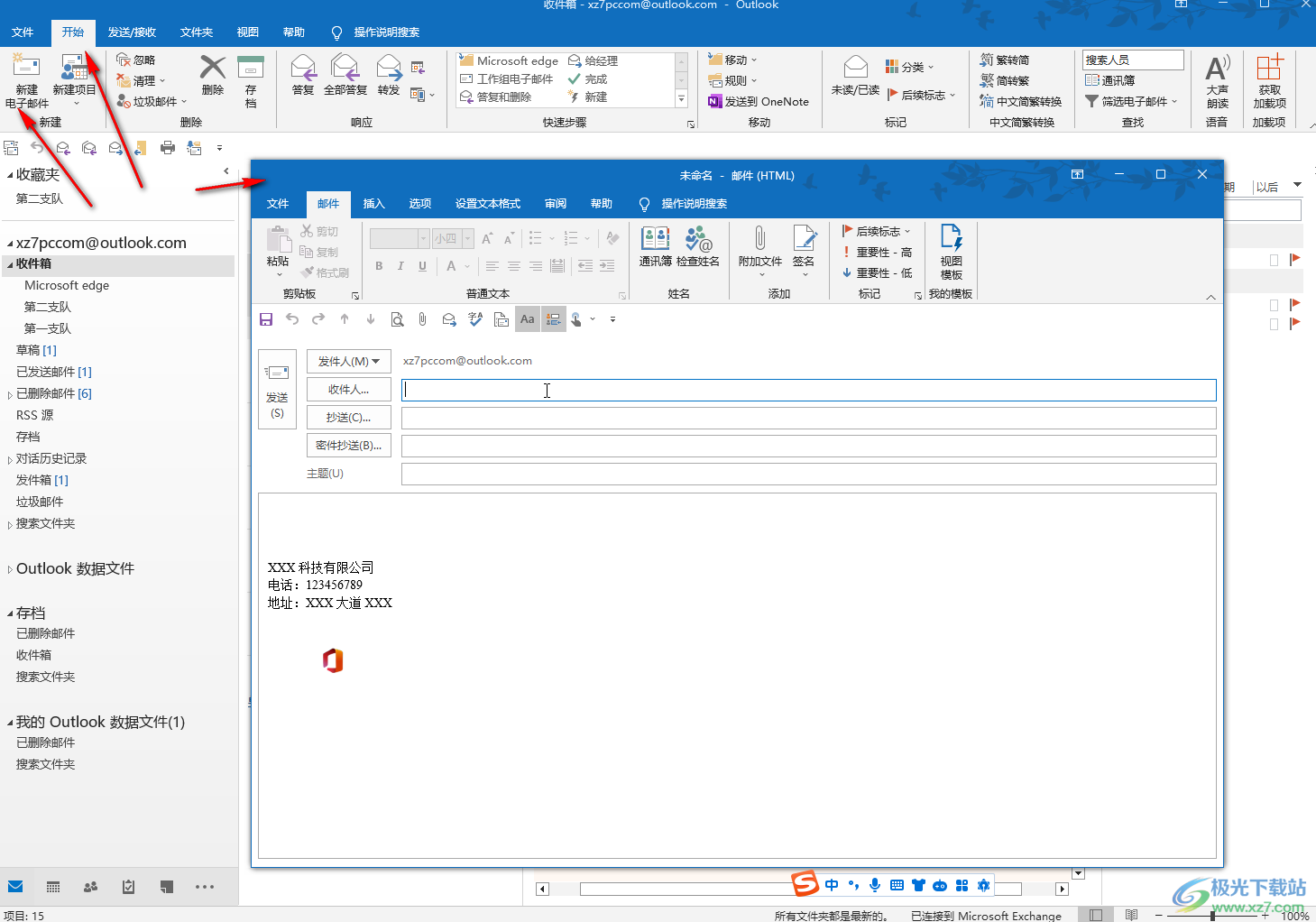Viewport: 1316px width, 922px height.
Task: Open the Rules (规则) dropdown
Action: click(x=733, y=80)
